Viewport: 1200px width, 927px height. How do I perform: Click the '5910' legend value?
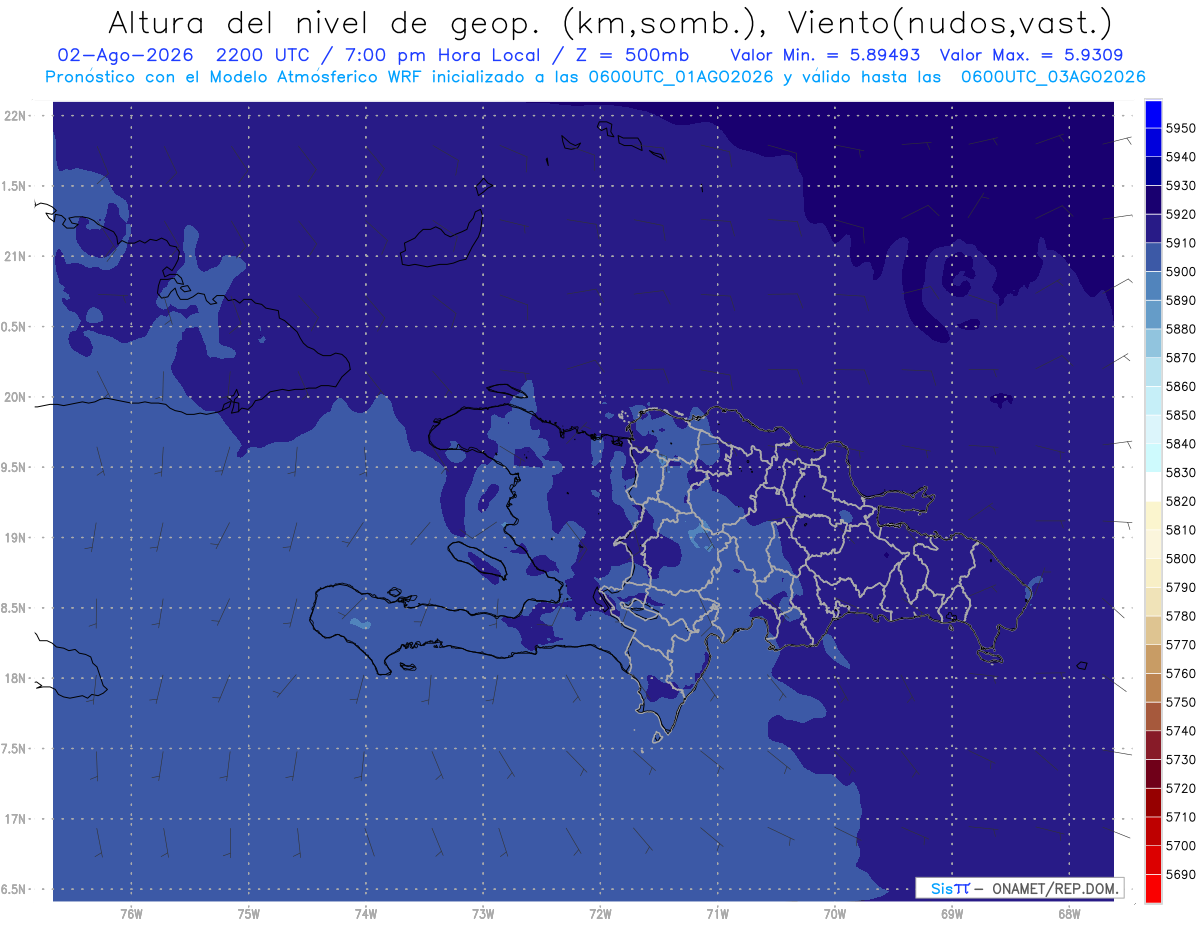[1180, 243]
